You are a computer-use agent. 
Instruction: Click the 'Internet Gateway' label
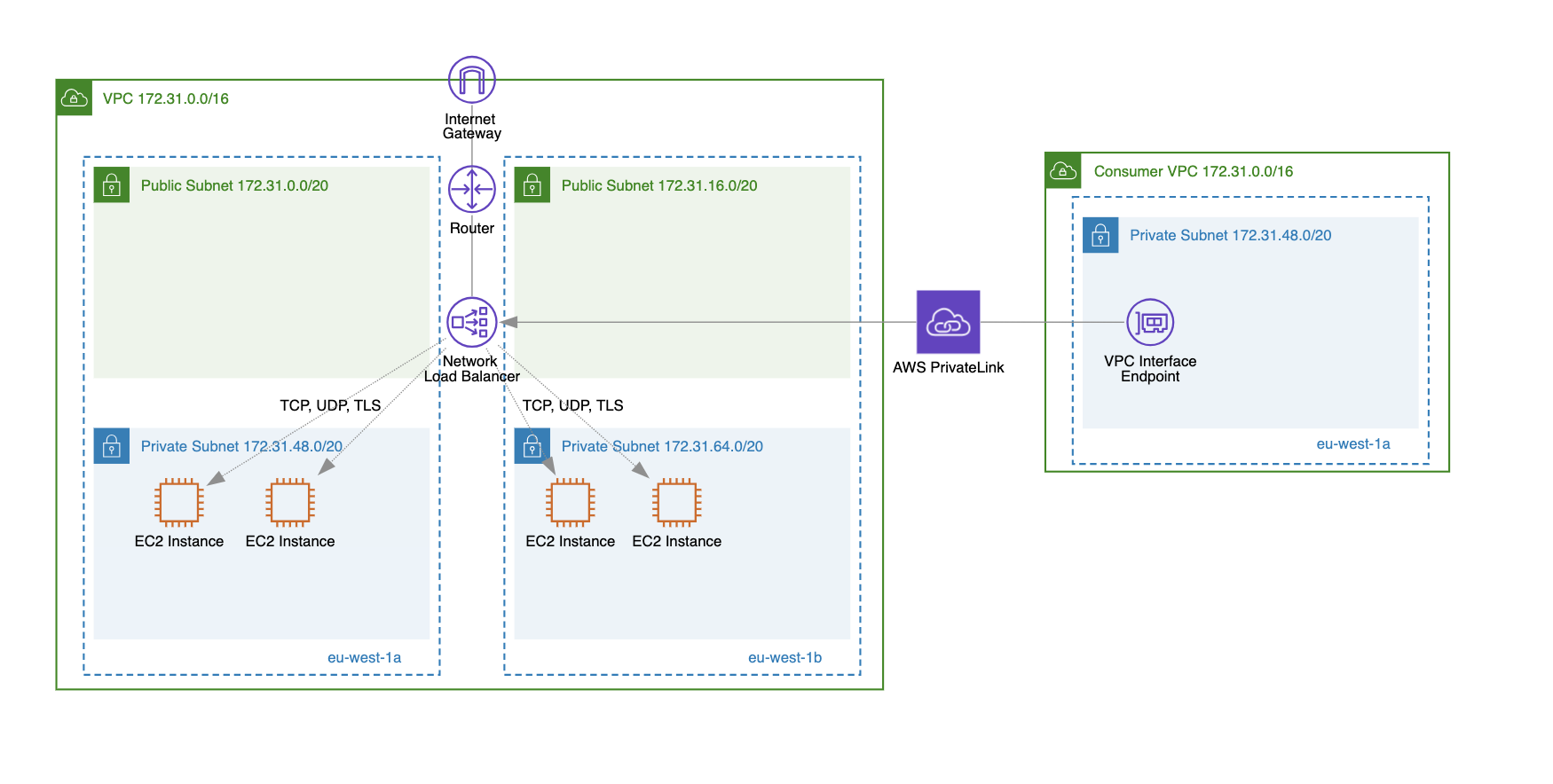(471, 126)
